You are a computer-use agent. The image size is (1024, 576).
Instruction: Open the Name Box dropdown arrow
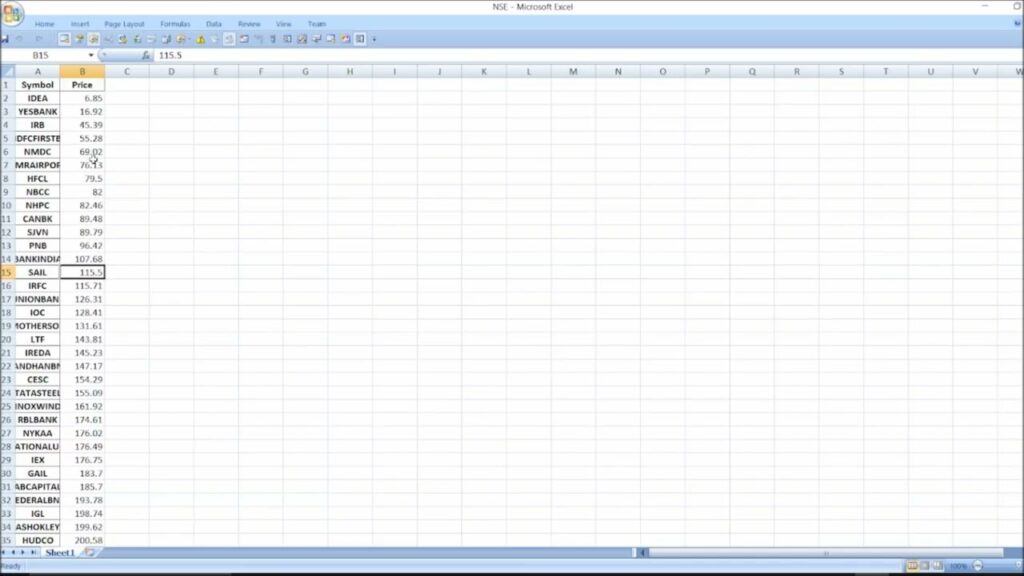[91, 56]
